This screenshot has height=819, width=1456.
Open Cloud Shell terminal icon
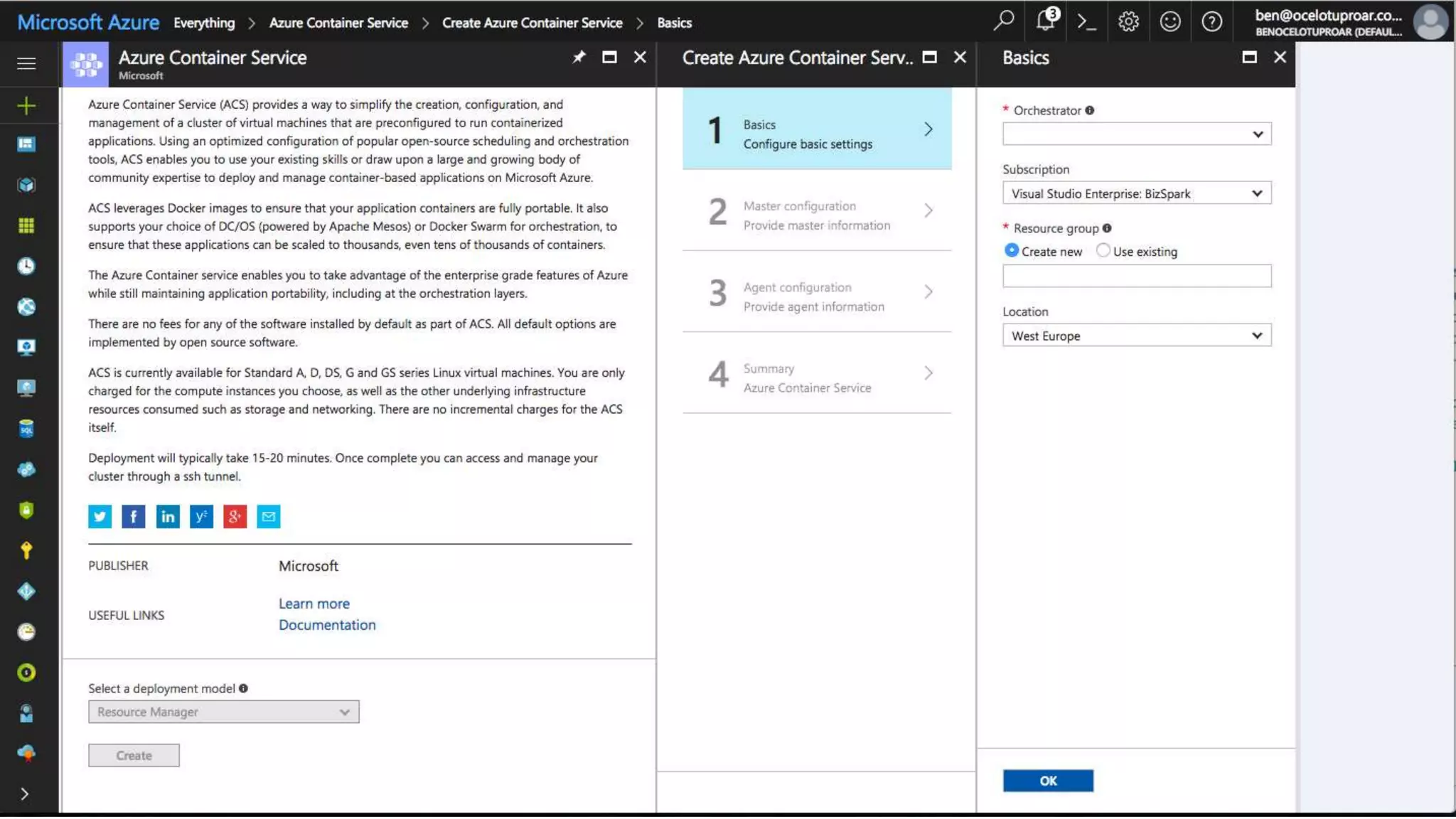click(x=1086, y=22)
